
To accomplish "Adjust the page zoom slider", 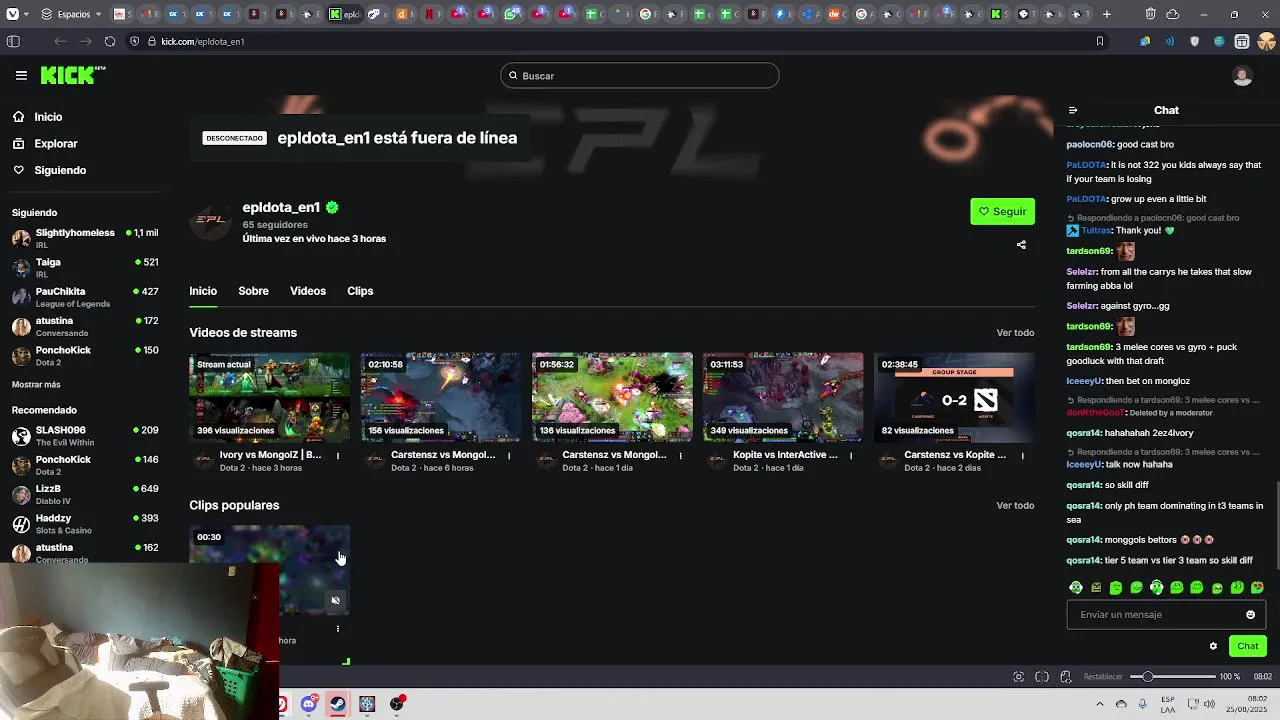I will [1172, 677].
